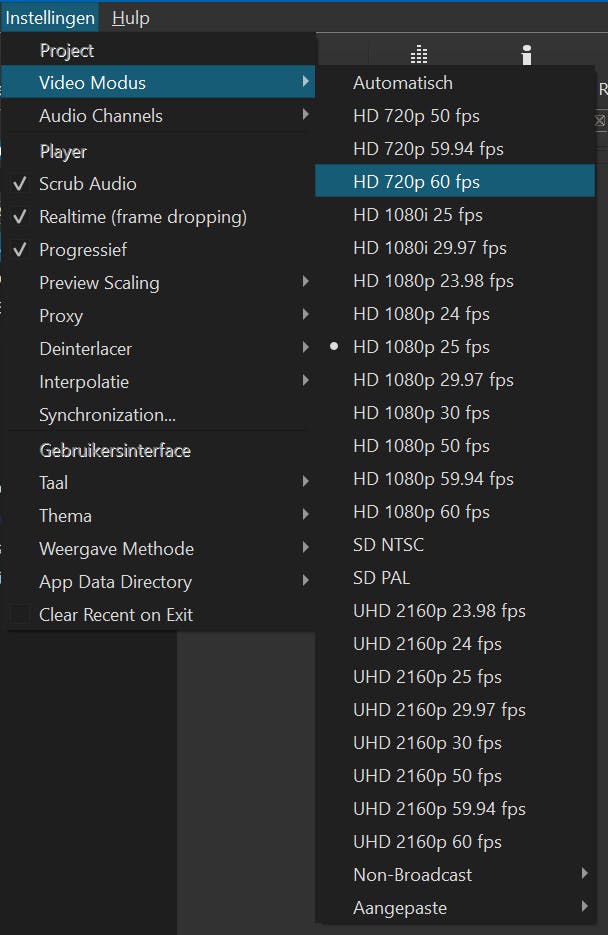Enable Clear Recent on Exit checkbox
Screen dimensions: 608x935
click(21, 615)
